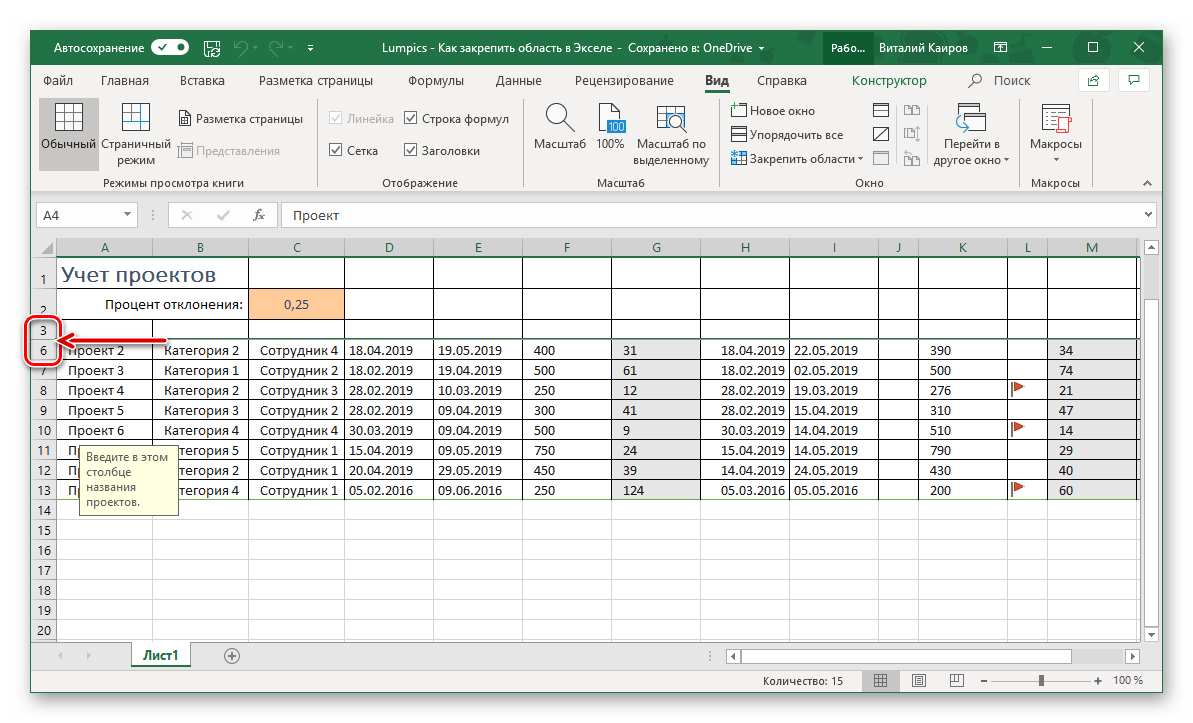Click the save icon in title bar
Image resolution: width=1193 pixels, height=723 pixels.
[x=212, y=48]
